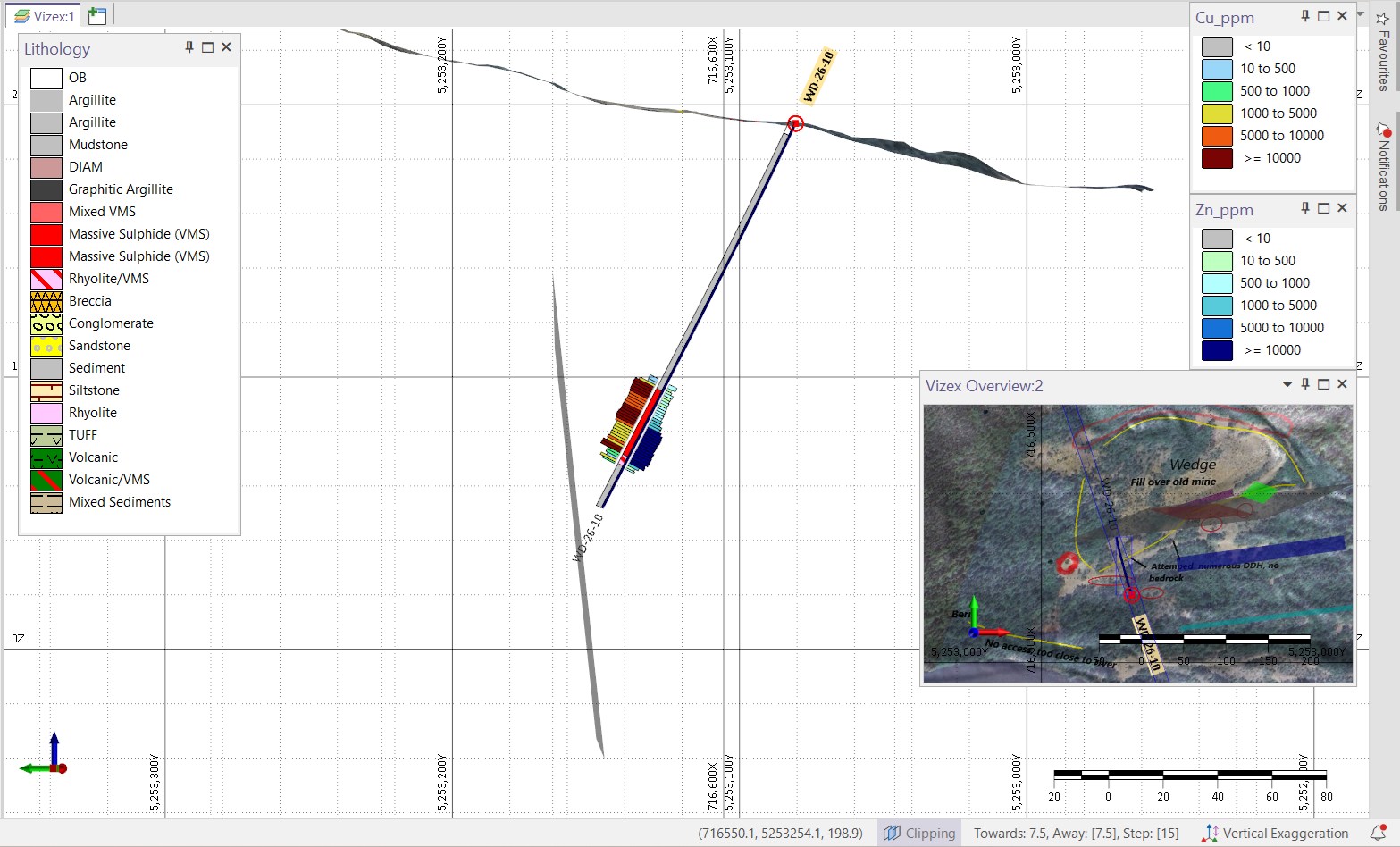Click the cursor coordinates readout in status bar
Screen dimensions: 1400x847
[x=781, y=833]
